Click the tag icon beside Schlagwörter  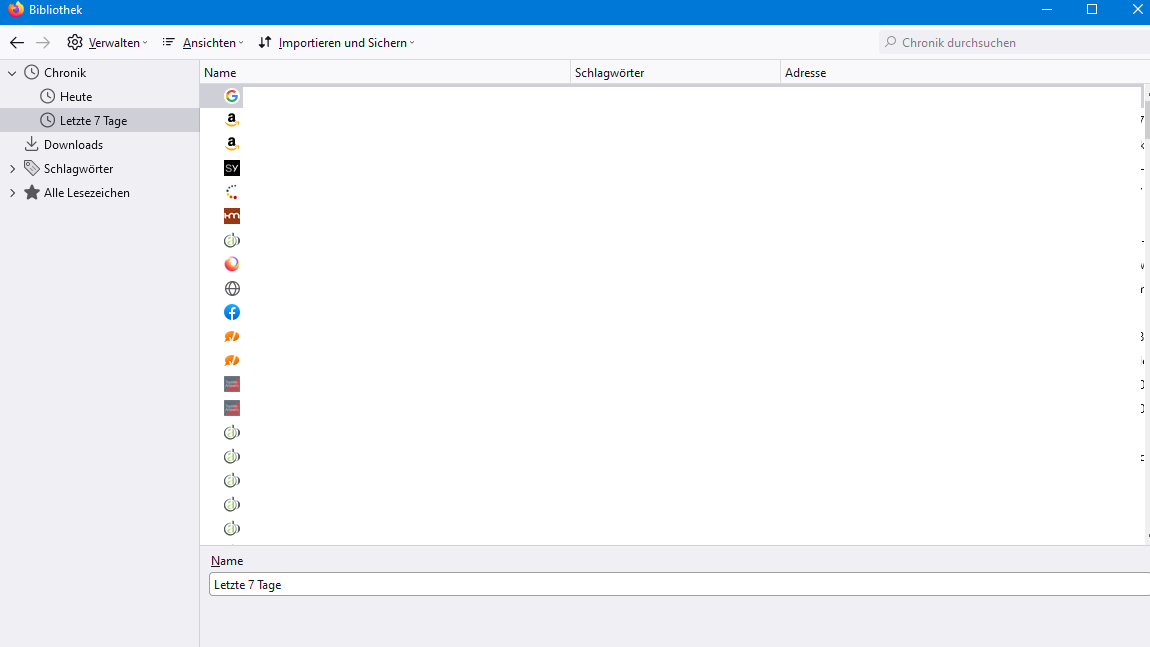click(x=32, y=168)
